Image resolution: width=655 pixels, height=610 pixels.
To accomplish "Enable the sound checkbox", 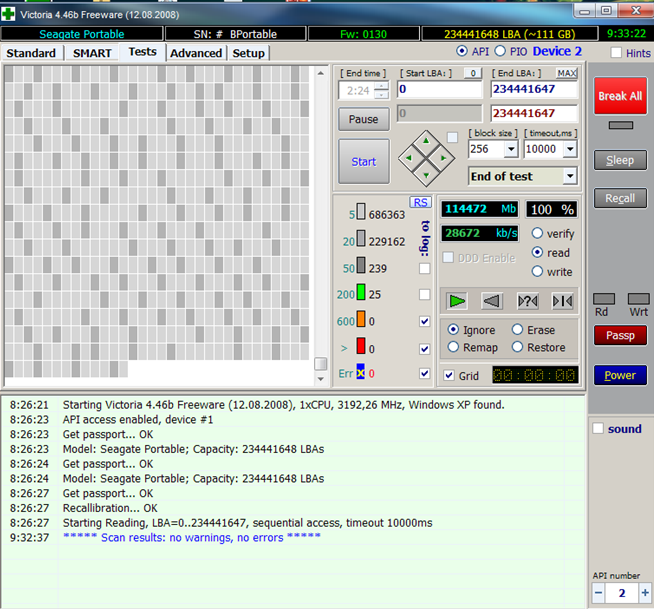I will point(598,428).
